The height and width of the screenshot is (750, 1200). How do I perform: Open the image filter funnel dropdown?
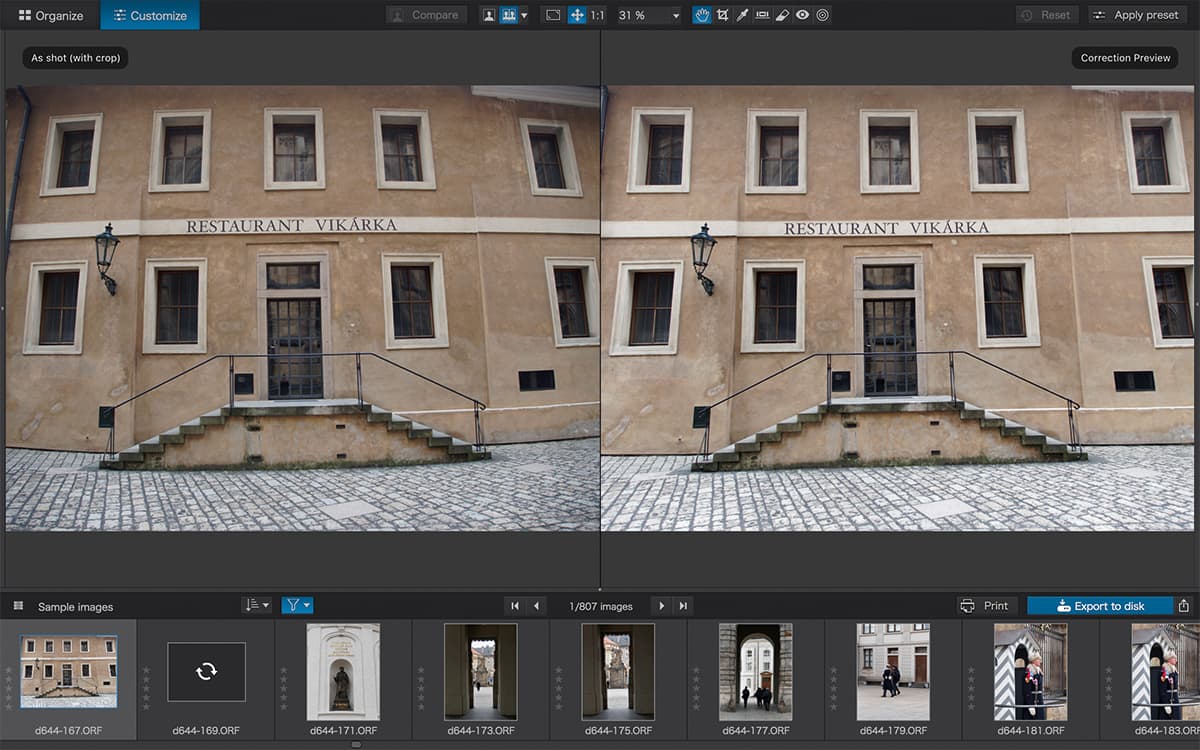297,605
